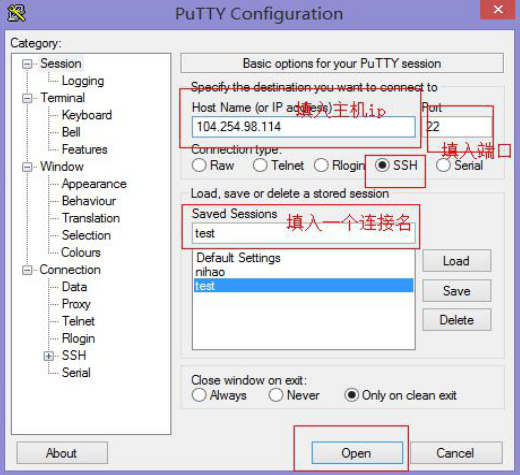Choose the Serial connection type

443,165
